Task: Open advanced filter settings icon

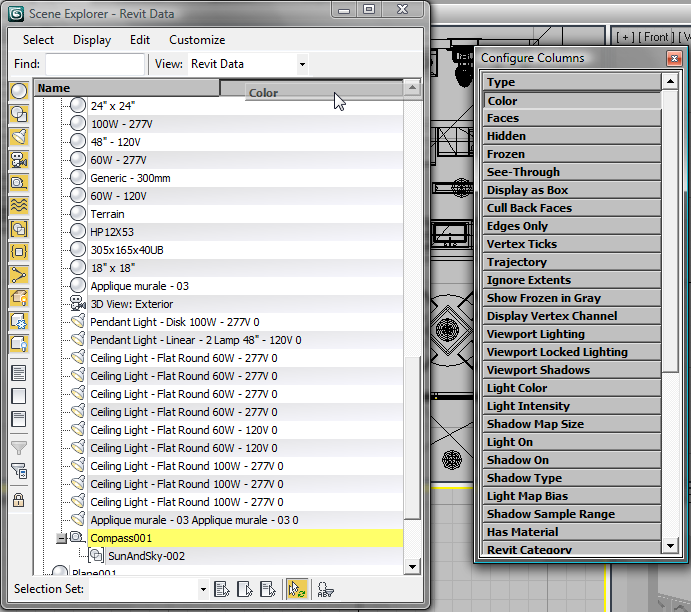Action: [19, 471]
